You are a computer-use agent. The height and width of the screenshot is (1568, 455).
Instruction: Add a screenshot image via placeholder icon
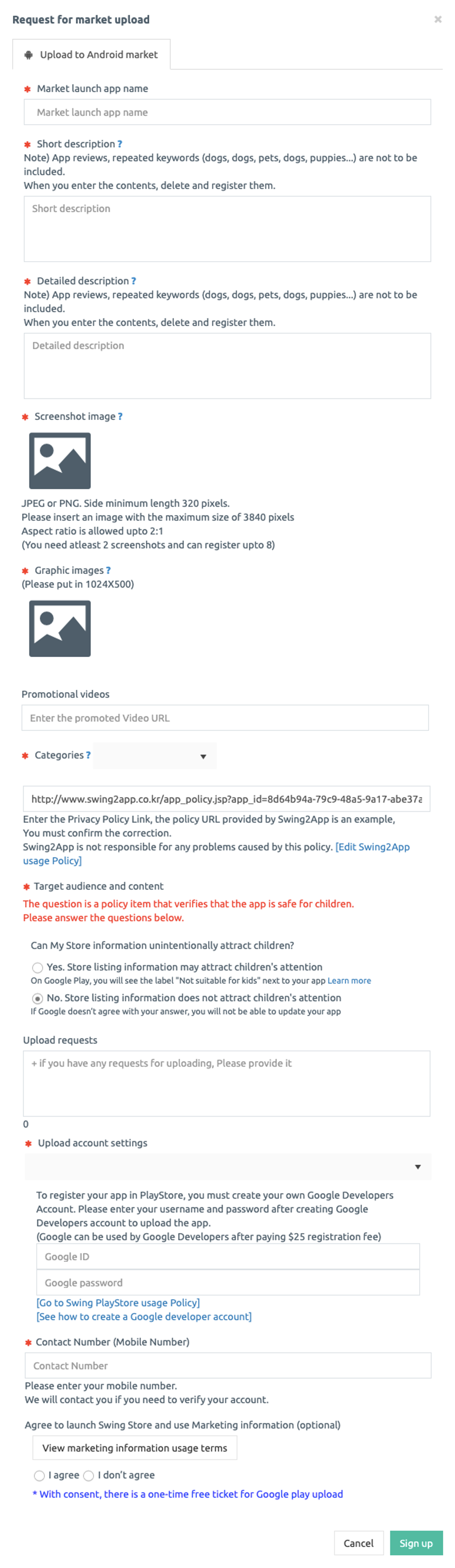(60, 460)
